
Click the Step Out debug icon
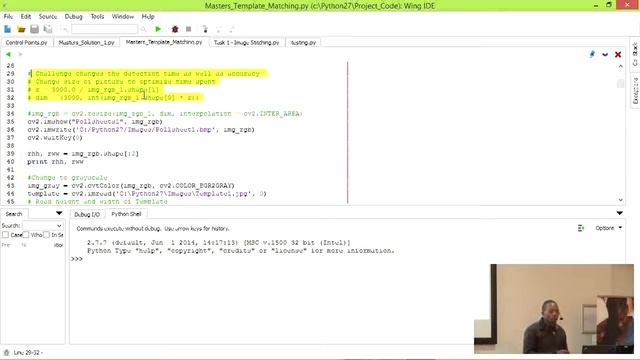tap(232, 29)
